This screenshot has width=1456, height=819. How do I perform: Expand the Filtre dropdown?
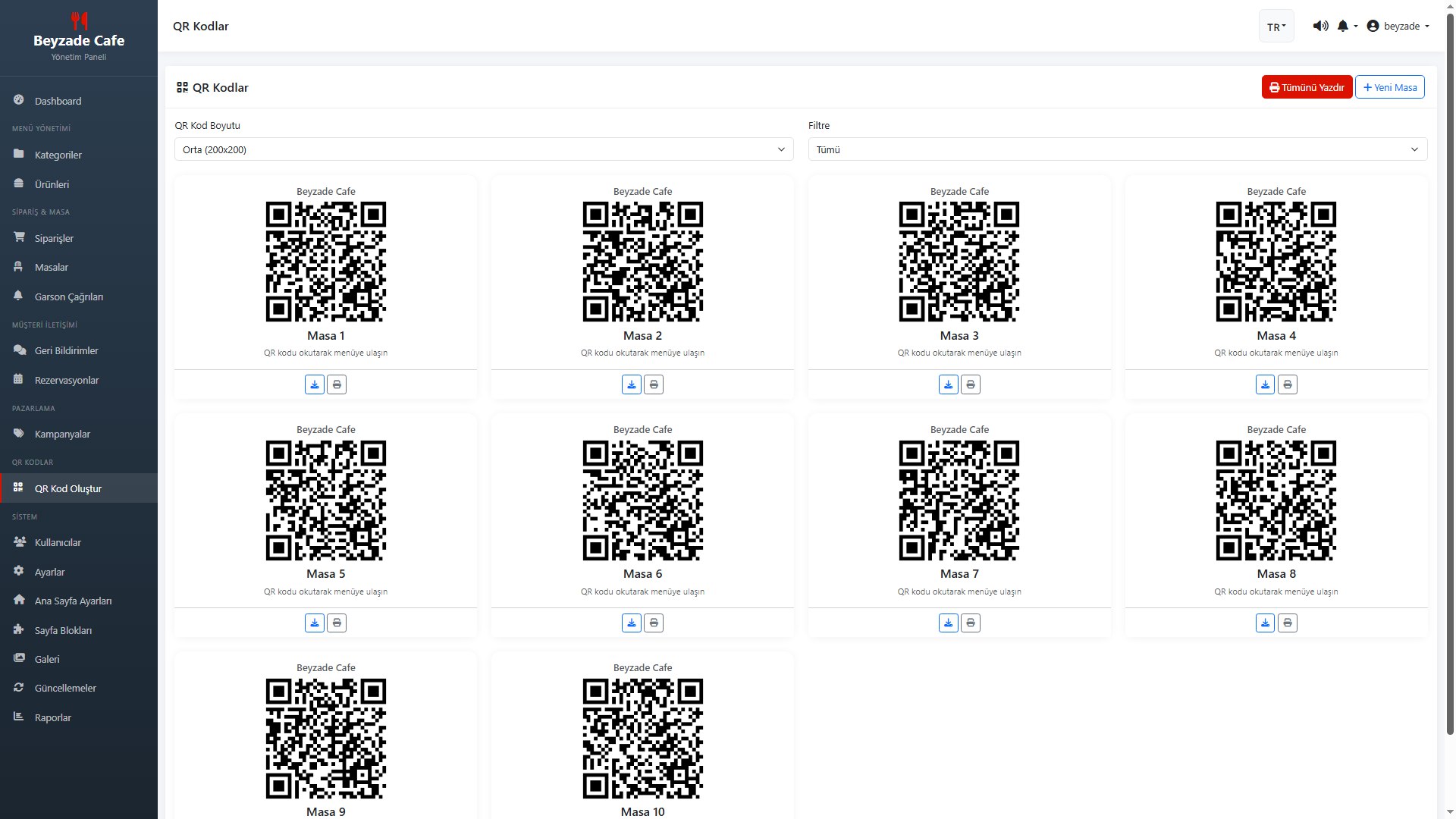pyautogui.click(x=1117, y=149)
